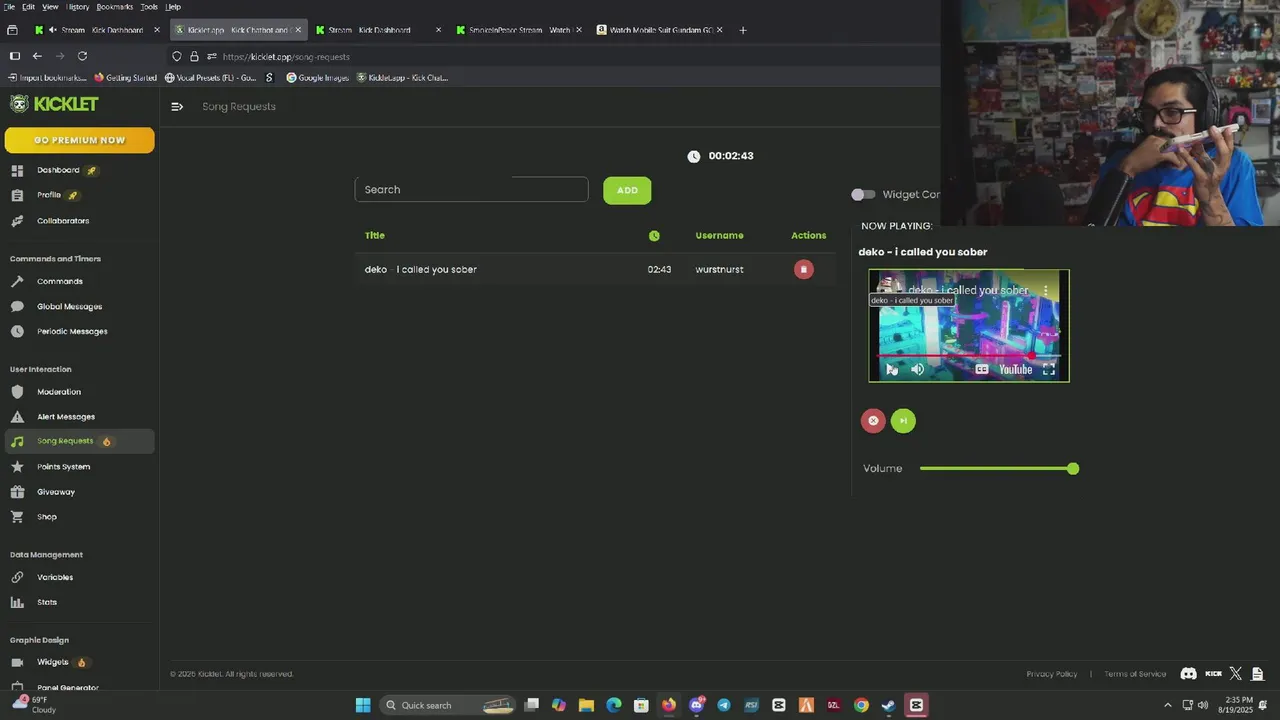Image resolution: width=1280 pixels, height=720 pixels.
Task: Click the Search song input field
Action: [x=471, y=190]
